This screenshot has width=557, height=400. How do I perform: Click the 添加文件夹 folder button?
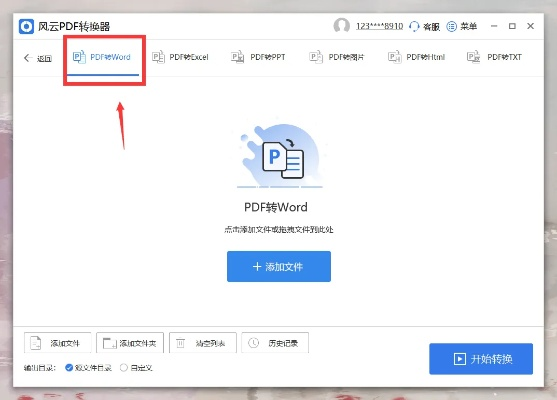click(130, 343)
